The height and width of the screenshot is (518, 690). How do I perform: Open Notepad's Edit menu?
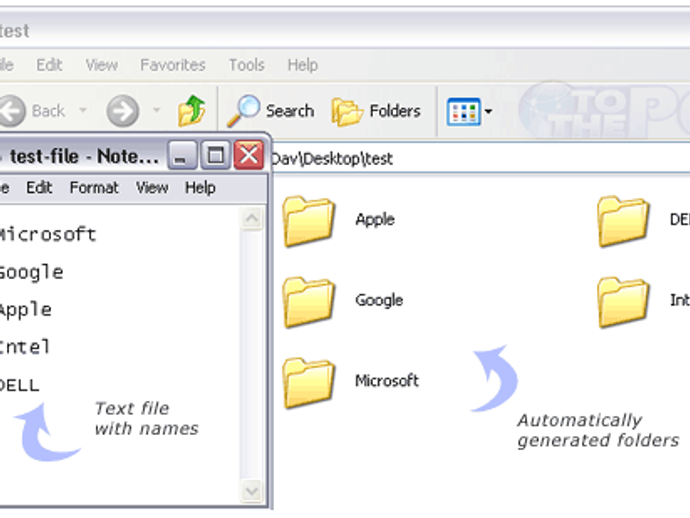point(39,188)
